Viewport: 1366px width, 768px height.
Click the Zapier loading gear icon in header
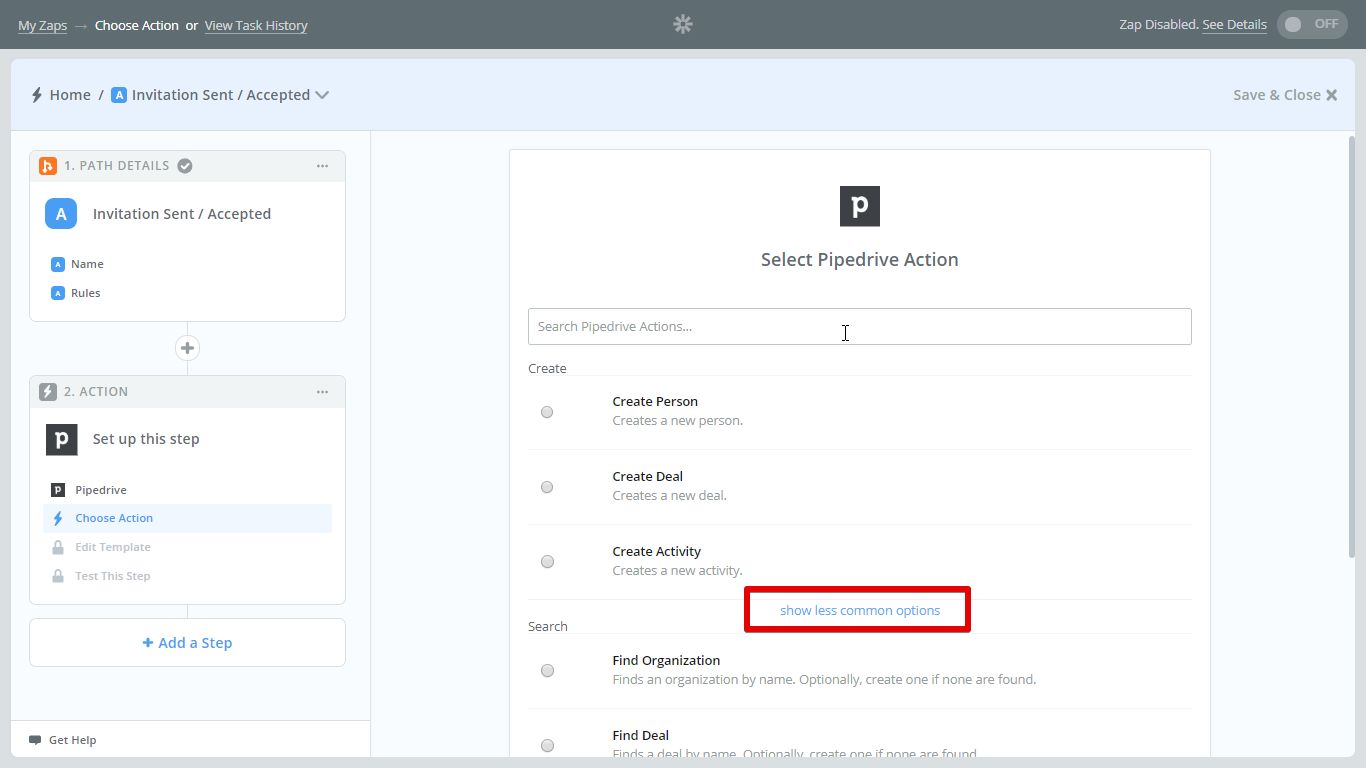pos(683,24)
